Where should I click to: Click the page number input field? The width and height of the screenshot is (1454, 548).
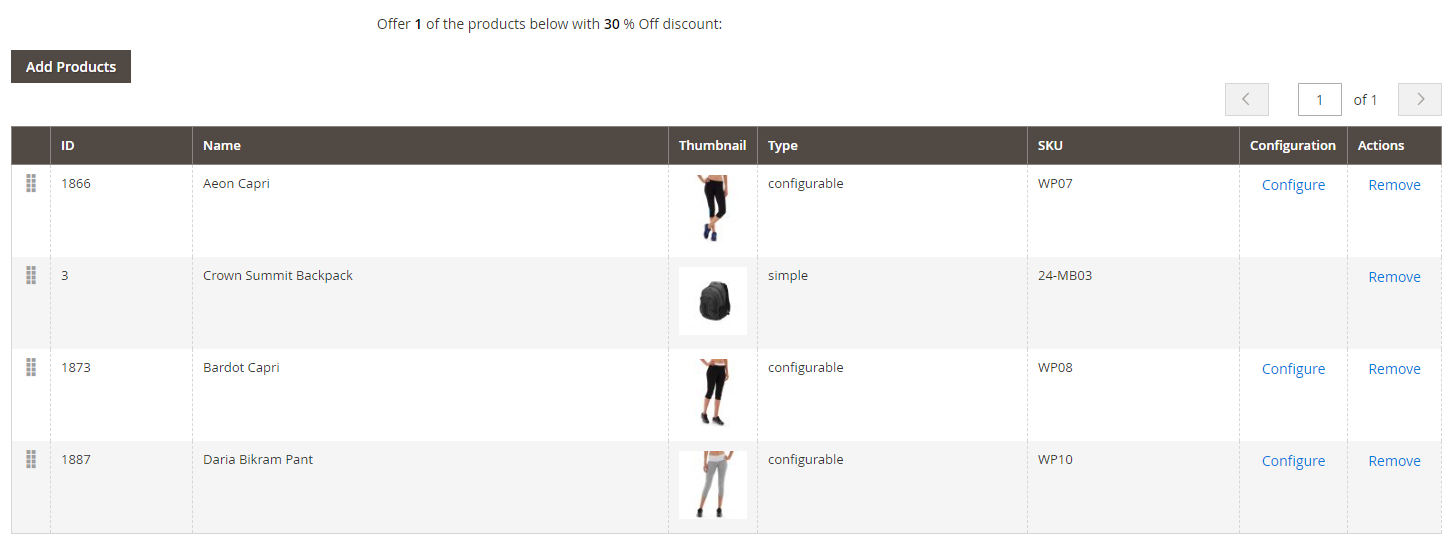tap(1319, 100)
